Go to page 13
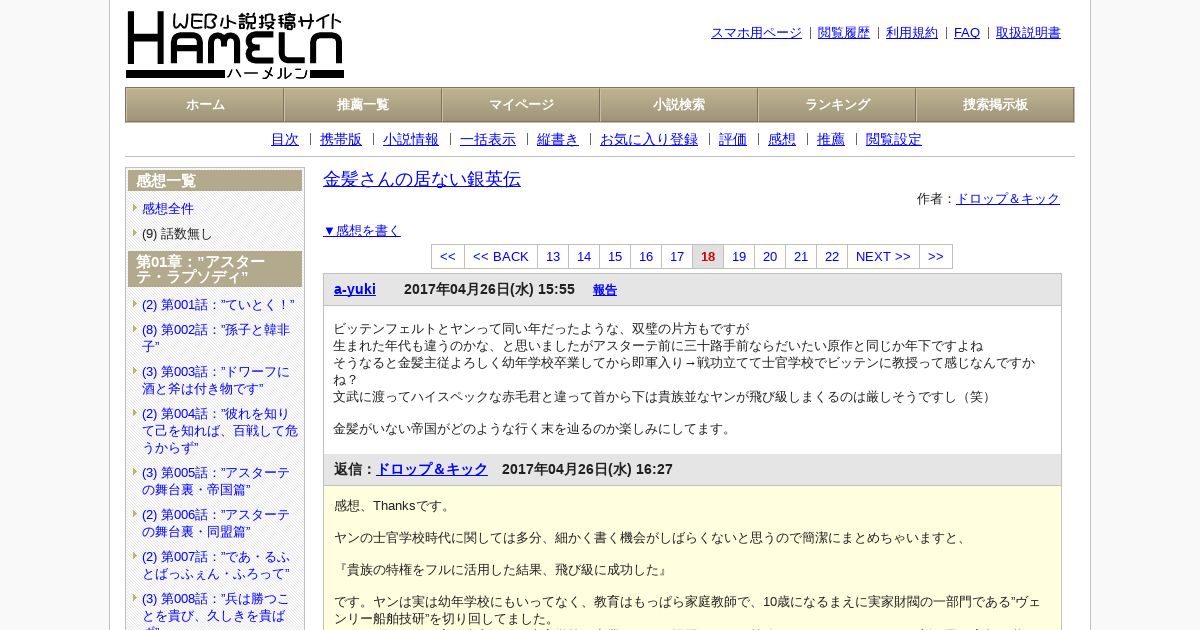 coord(553,257)
